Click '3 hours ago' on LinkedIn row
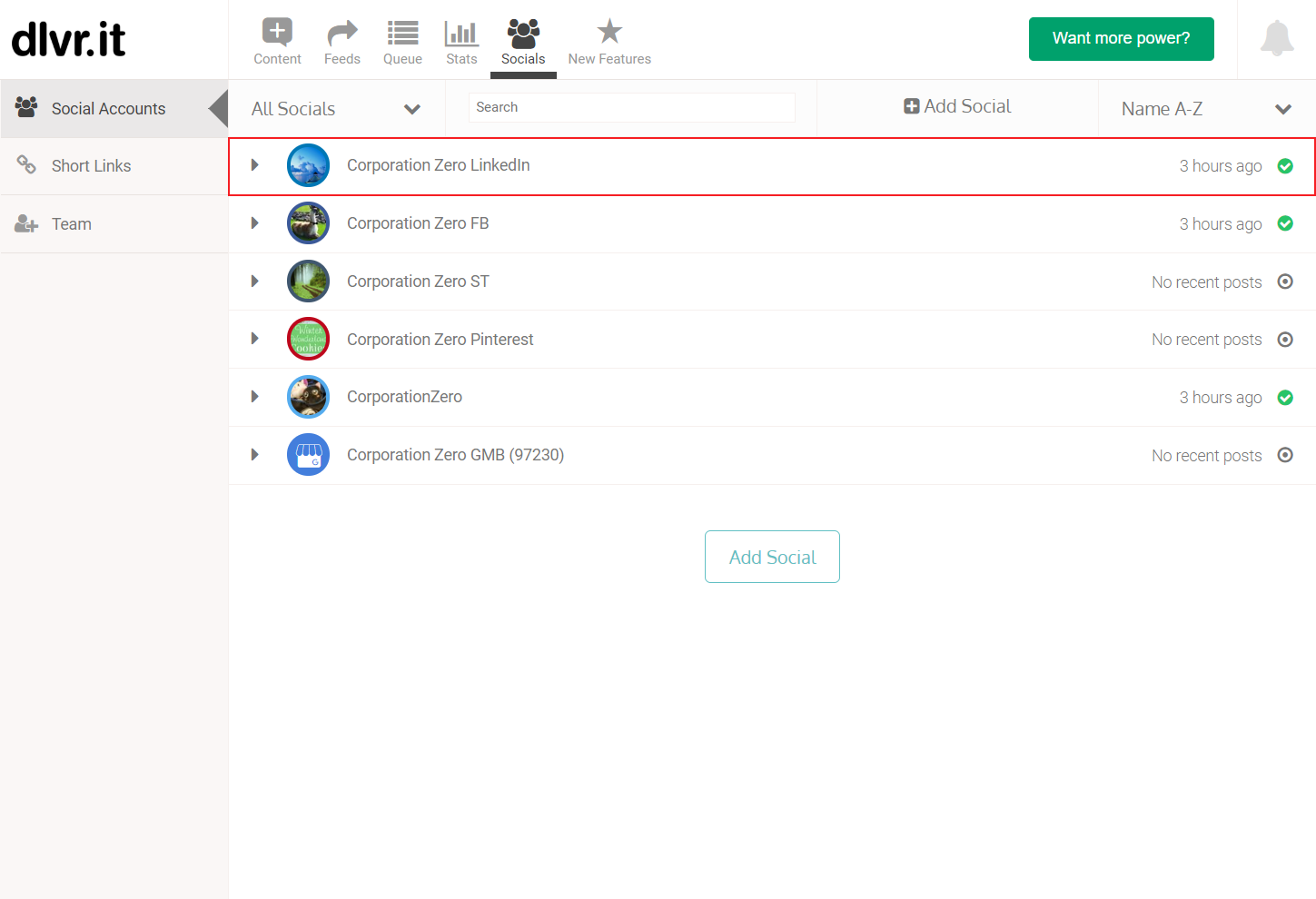Image resolution: width=1316 pixels, height=899 pixels. (x=1221, y=166)
